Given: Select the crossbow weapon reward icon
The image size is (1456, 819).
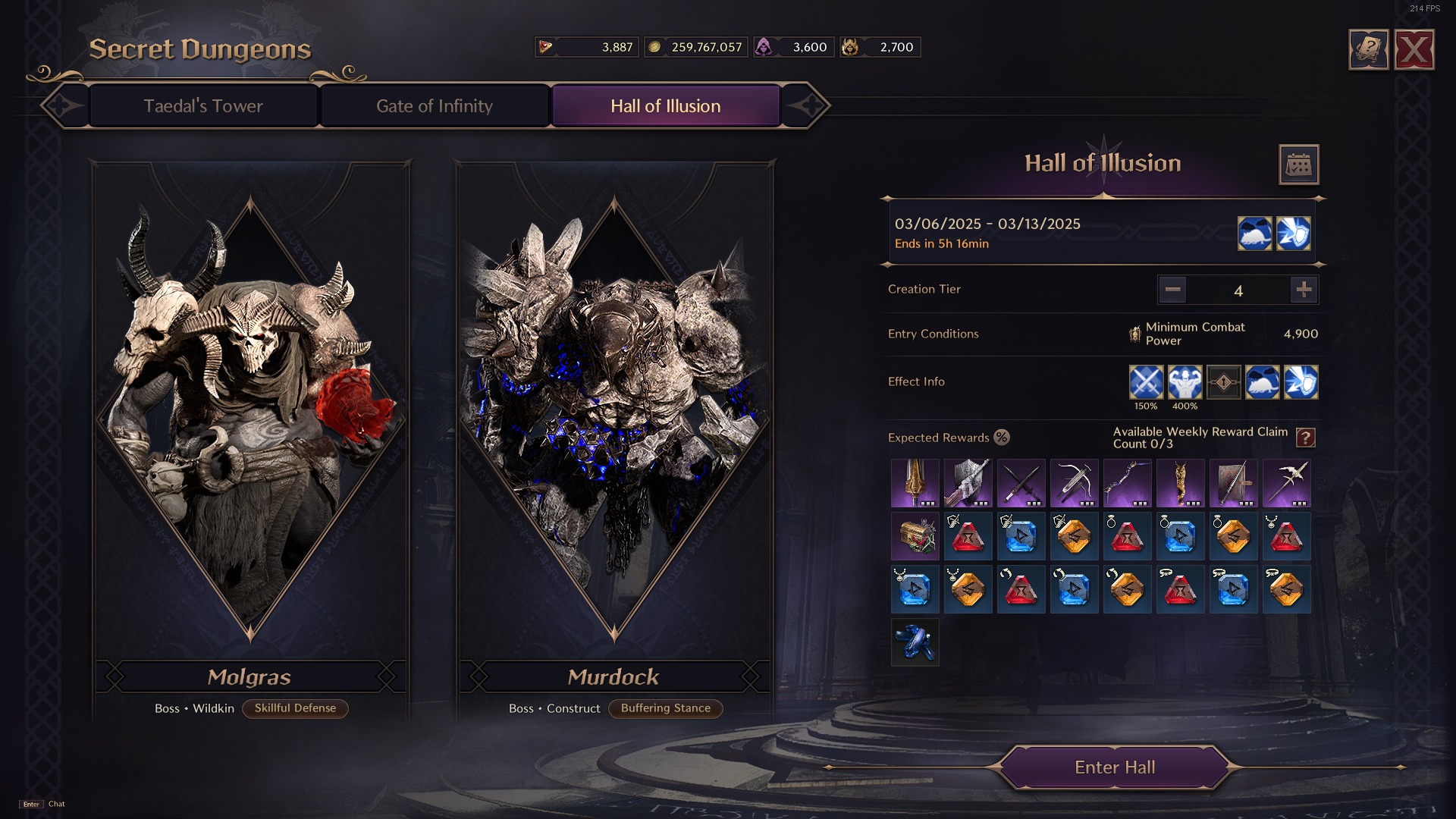Looking at the screenshot, I should [x=1074, y=483].
